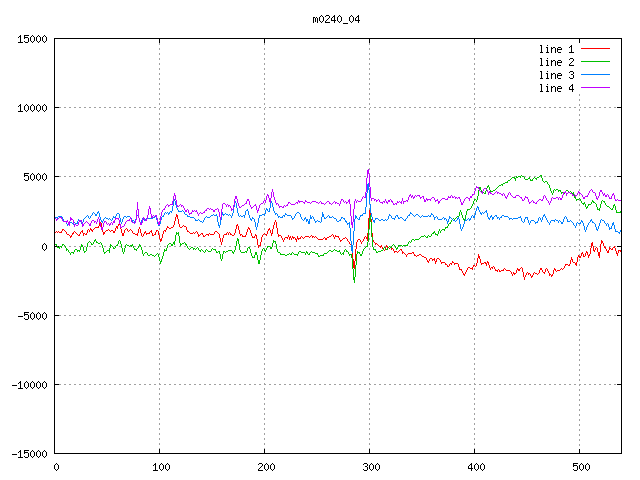The height and width of the screenshot is (480, 640).
Task: Select the "line 4" legend label
Action: (557, 88)
